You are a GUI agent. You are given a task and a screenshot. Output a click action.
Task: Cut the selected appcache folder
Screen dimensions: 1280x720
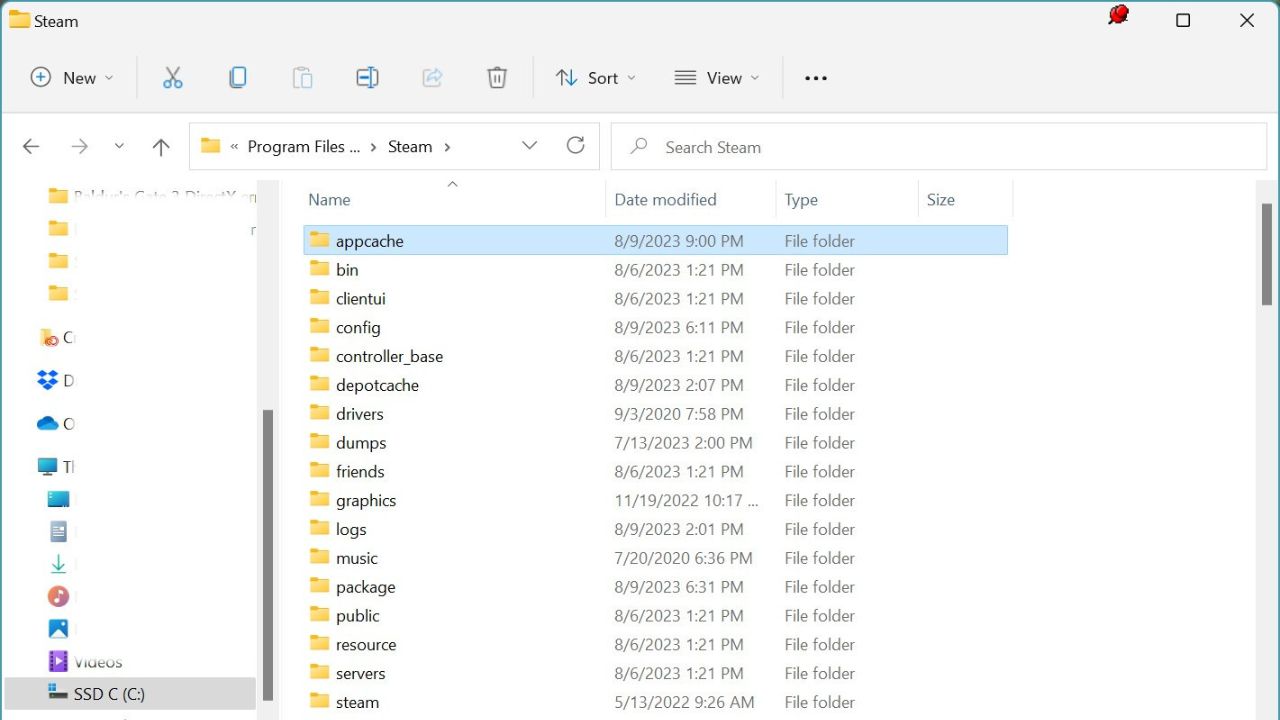(172, 77)
